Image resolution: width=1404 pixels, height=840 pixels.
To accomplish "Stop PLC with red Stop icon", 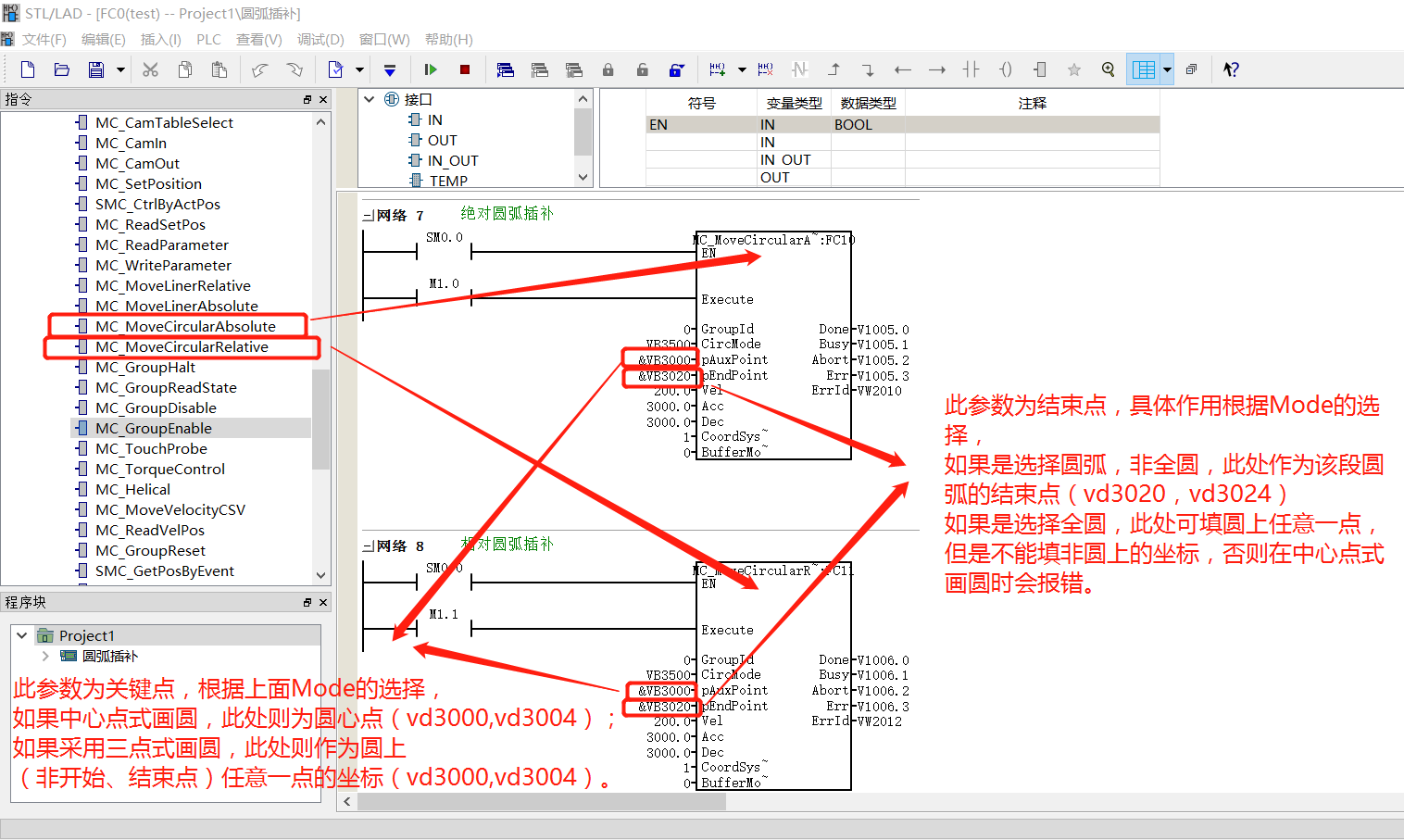I will pyautogui.click(x=465, y=69).
